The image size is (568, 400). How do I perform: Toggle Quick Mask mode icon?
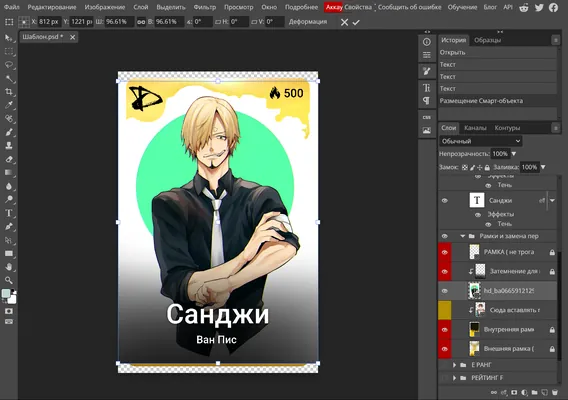9,311
